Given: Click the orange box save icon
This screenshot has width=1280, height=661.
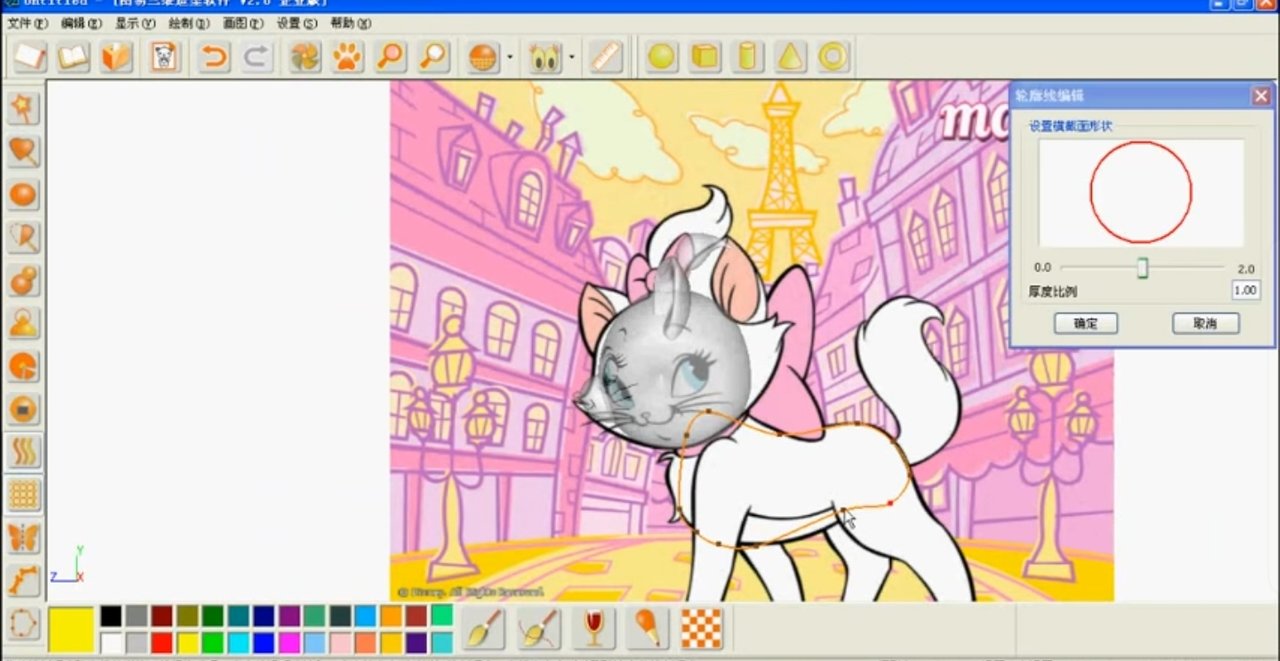Looking at the screenshot, I should click(117, 57).
